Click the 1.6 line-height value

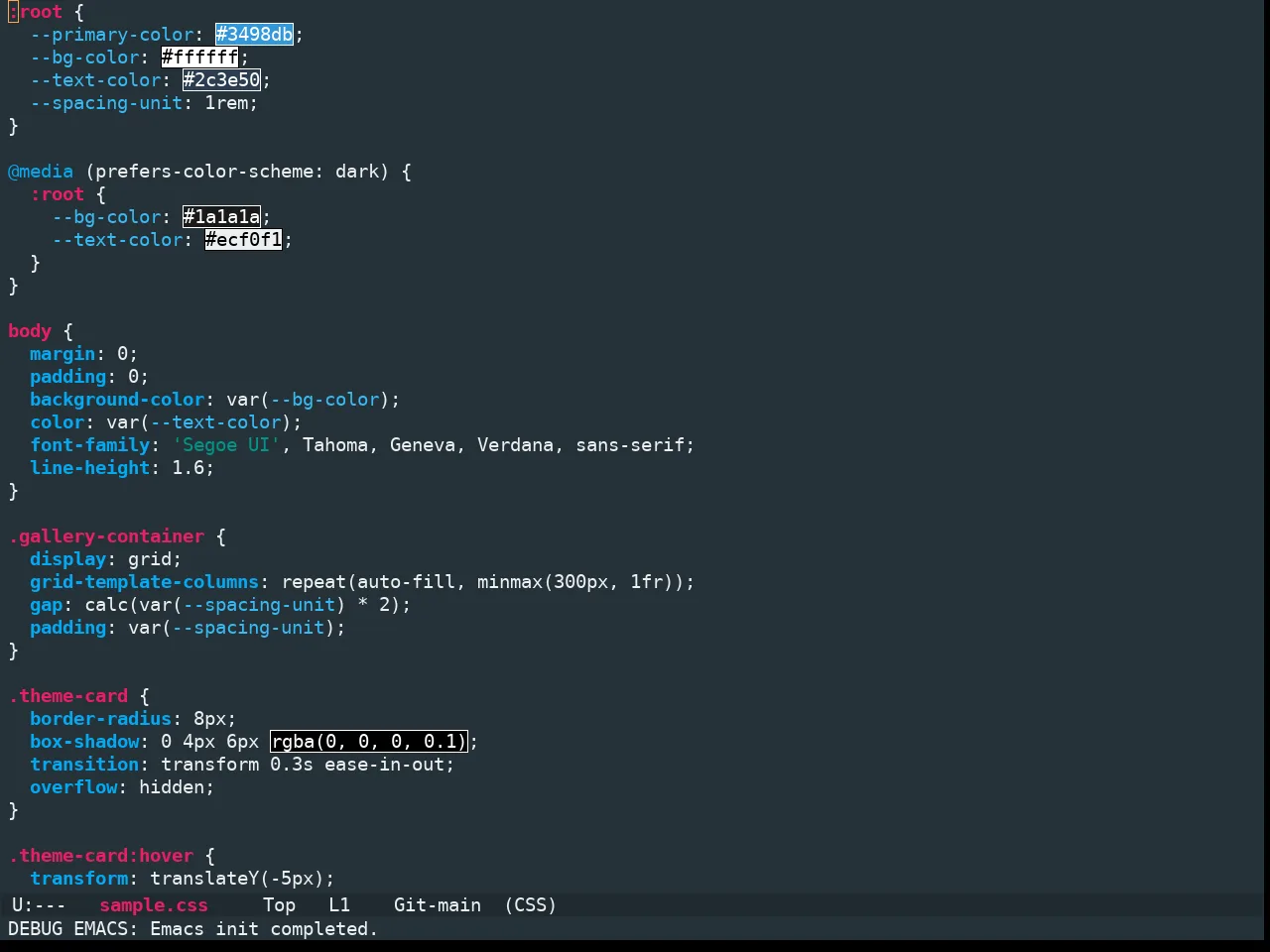[189, 468]
